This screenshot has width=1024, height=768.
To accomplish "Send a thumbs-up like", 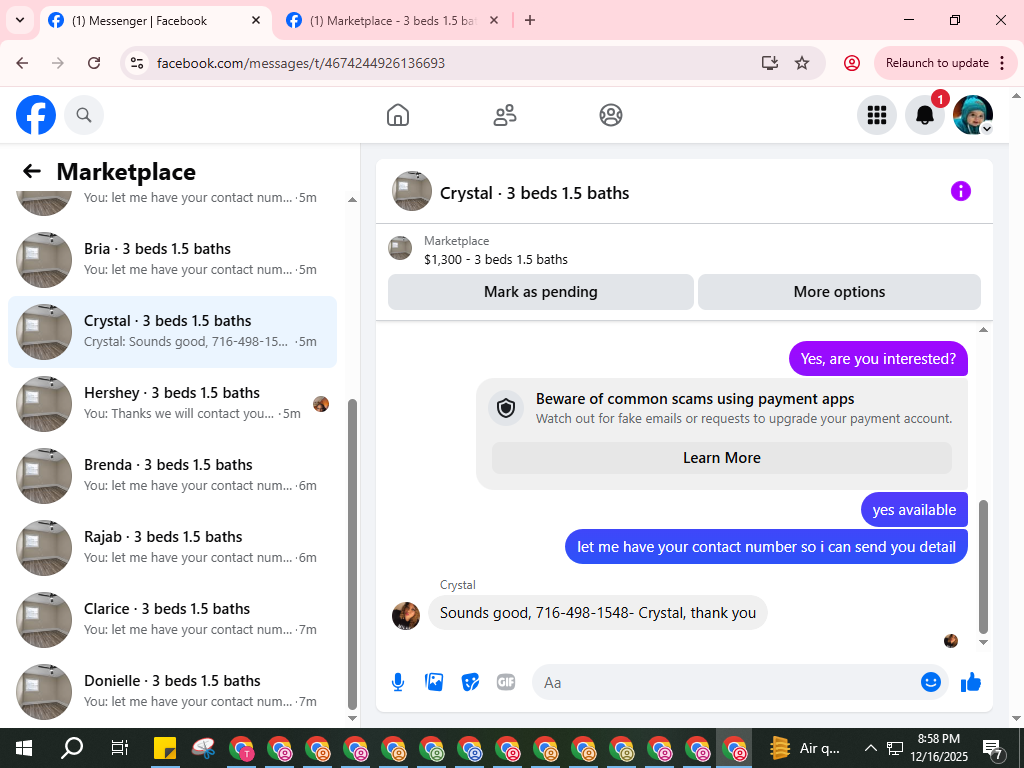I will point(971,682).
